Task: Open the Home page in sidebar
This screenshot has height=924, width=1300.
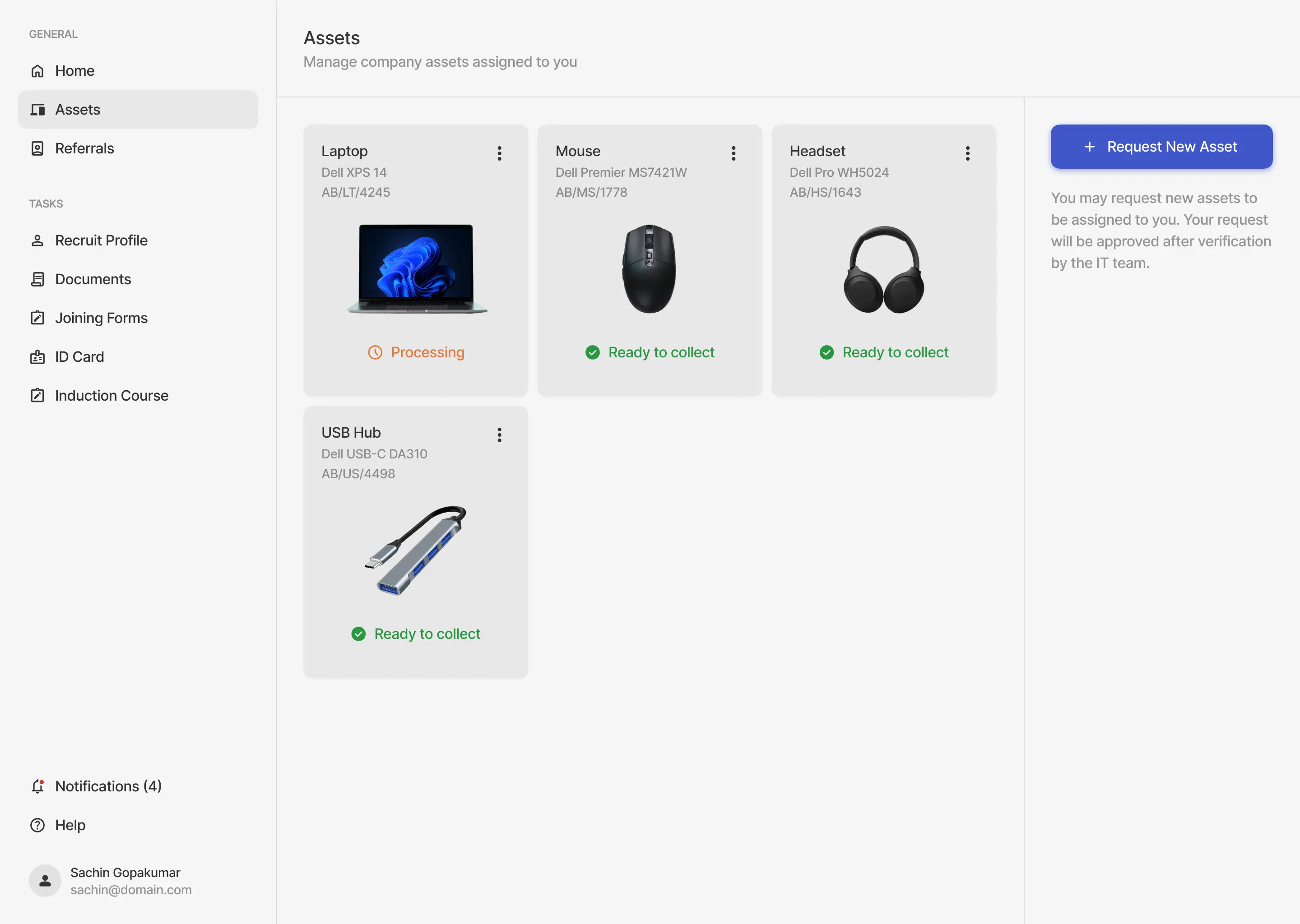Action: [138, 70]
